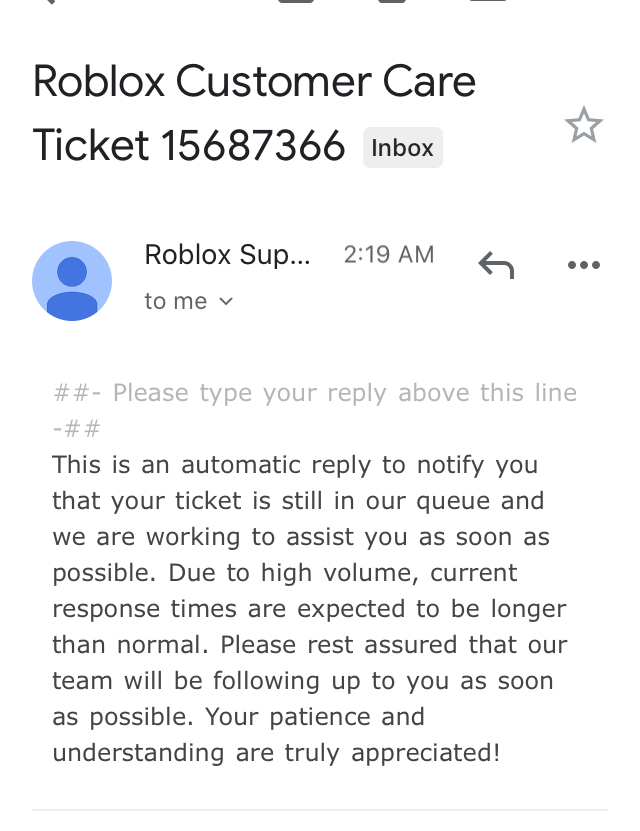Screen dimensions: 640x831
Task: Tap 'understanding are truly appreciated!' closing line
Action: (276, 753)
